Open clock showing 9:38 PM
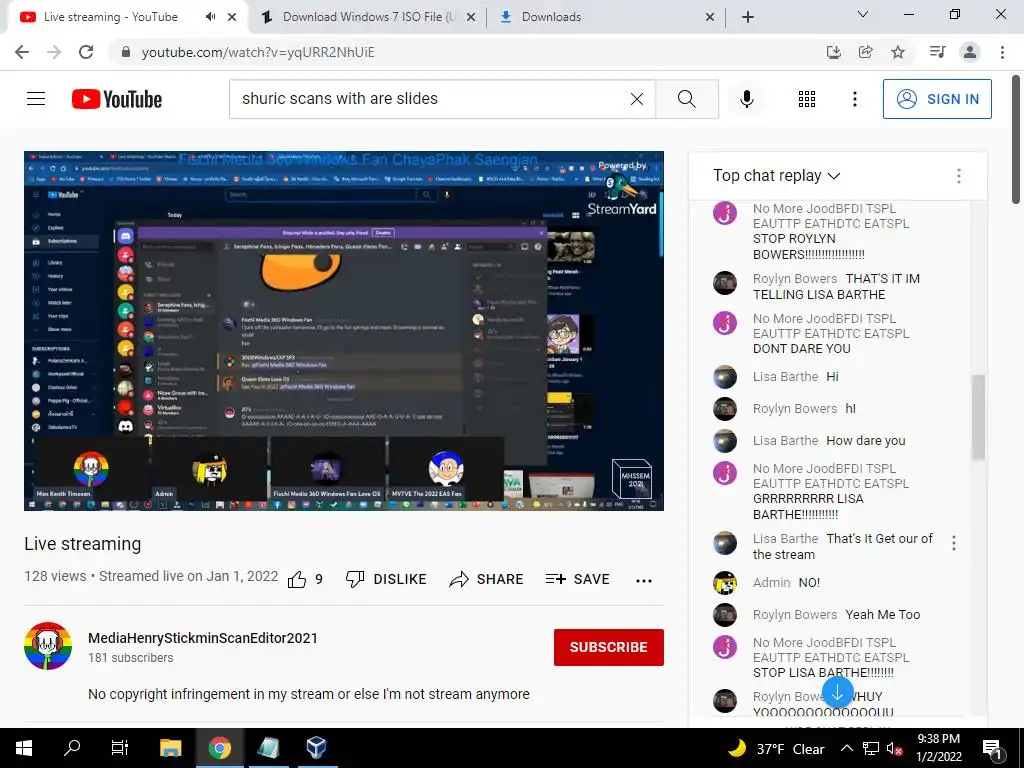The image size is (1024, 768). point(938,748)
